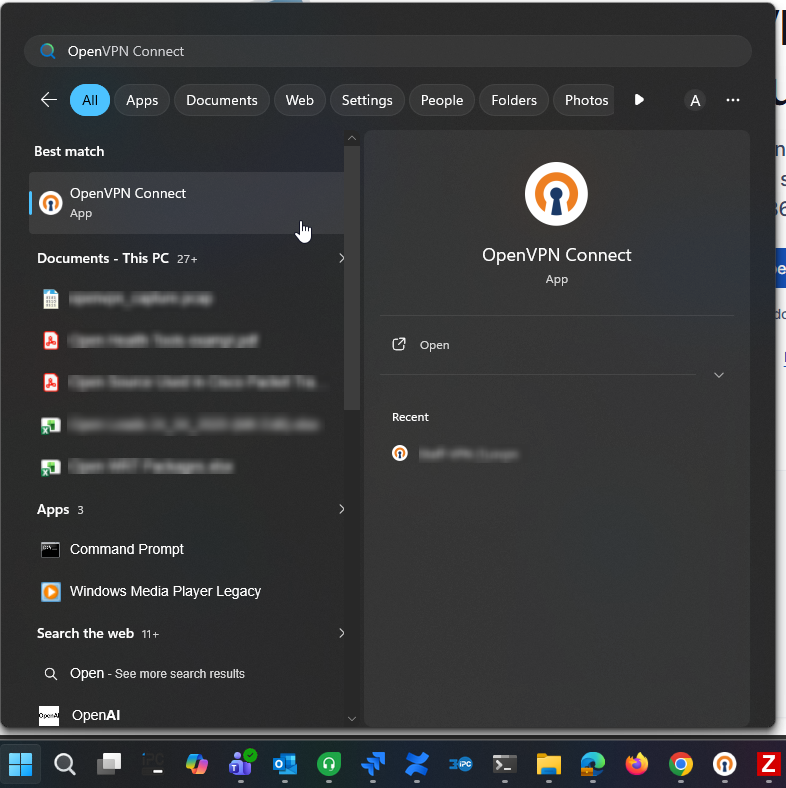Open Task View from the taskbar
This screenshot has width=786, height=788.
pos(109,764)
